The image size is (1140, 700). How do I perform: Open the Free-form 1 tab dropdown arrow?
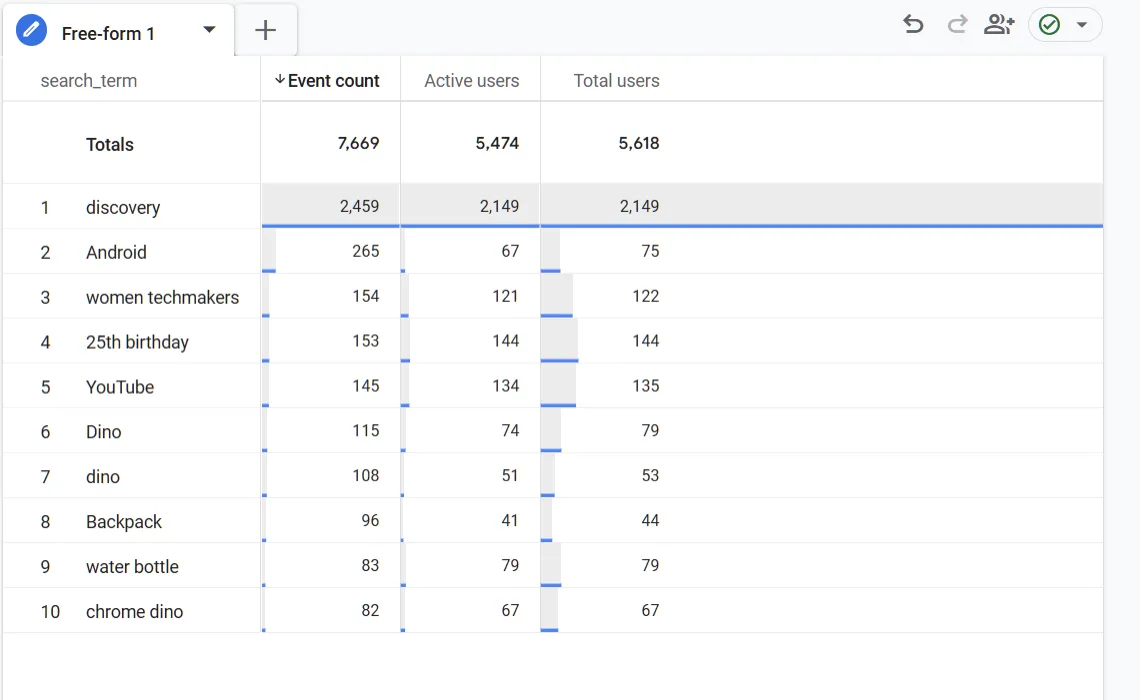209,30
